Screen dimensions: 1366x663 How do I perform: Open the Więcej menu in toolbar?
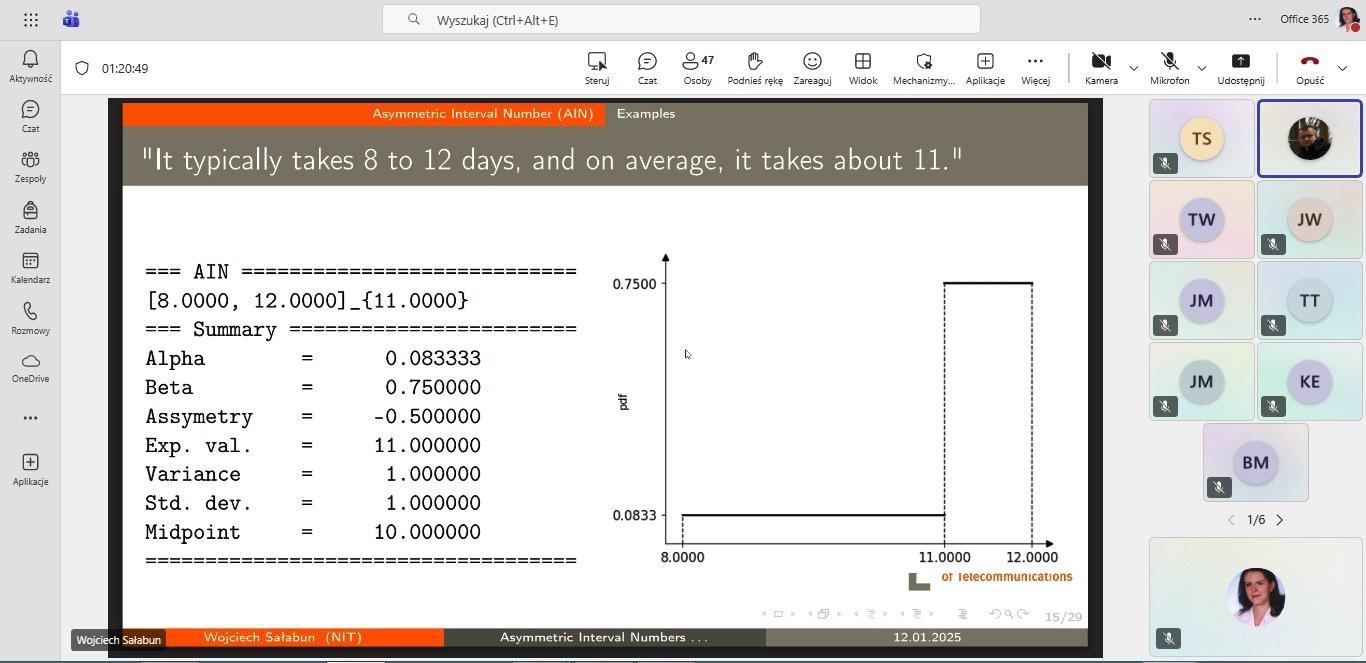pos(1035,68)
